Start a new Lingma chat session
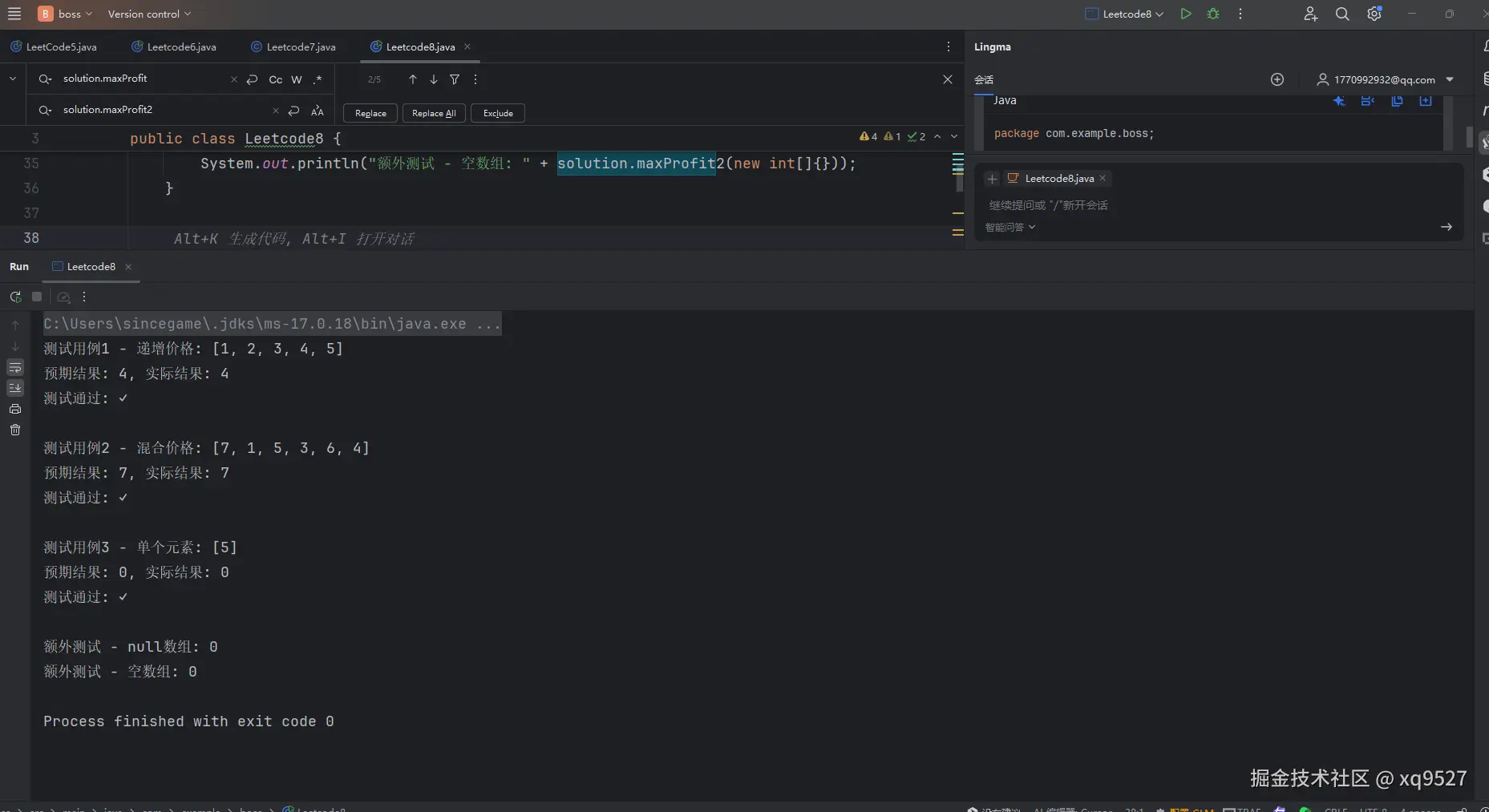The width and height of the screenshot is (1489, 812). point(1277,79)
